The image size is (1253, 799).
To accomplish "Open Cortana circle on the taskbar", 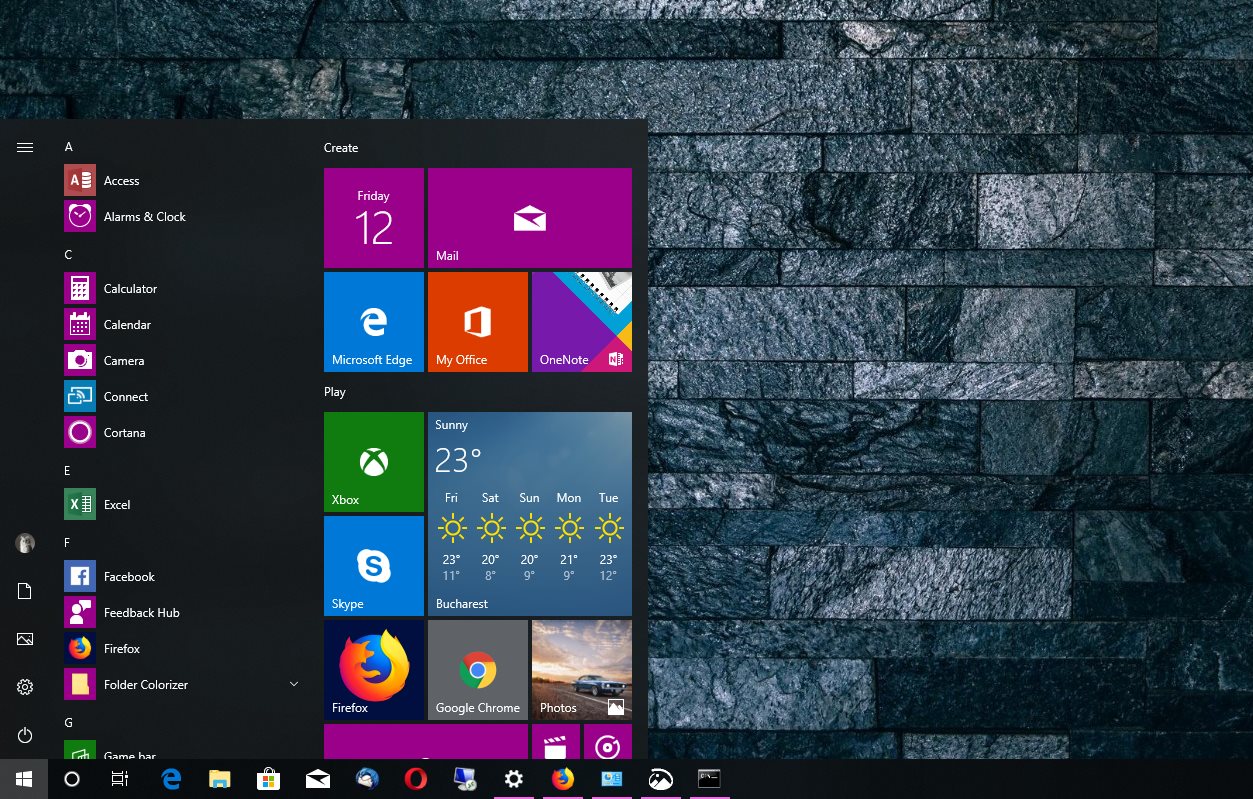I will (x=72, y=779).
